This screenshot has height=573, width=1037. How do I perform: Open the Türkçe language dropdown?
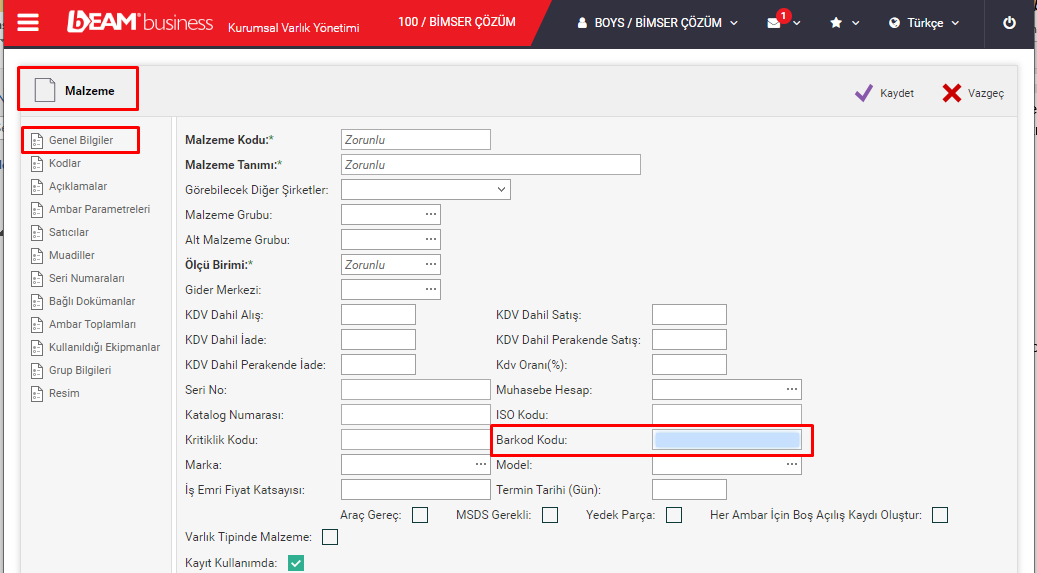click(x=923, y=23)
